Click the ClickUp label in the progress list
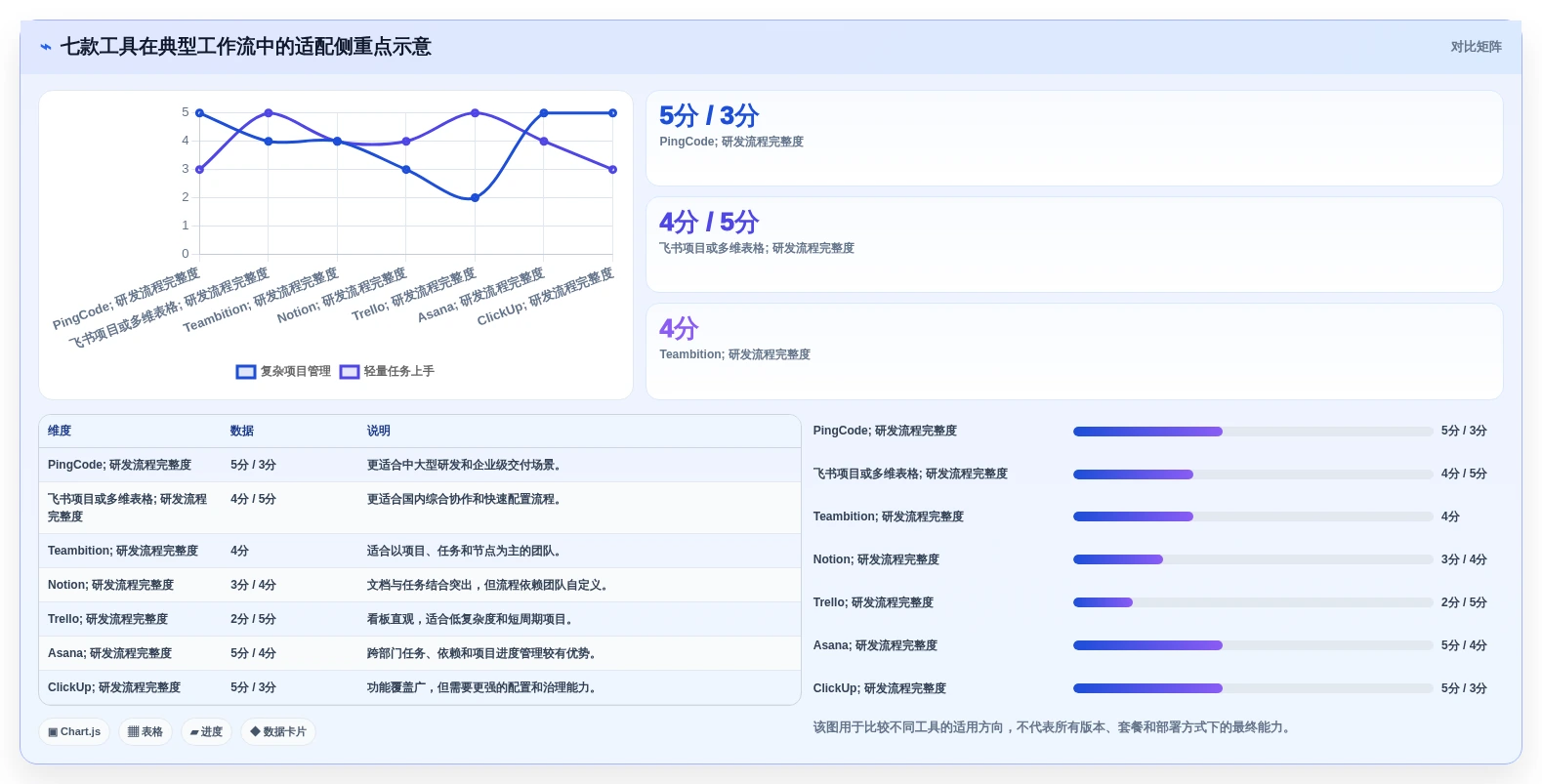This screenshot has width=1542, height=784. click(880, 689)
